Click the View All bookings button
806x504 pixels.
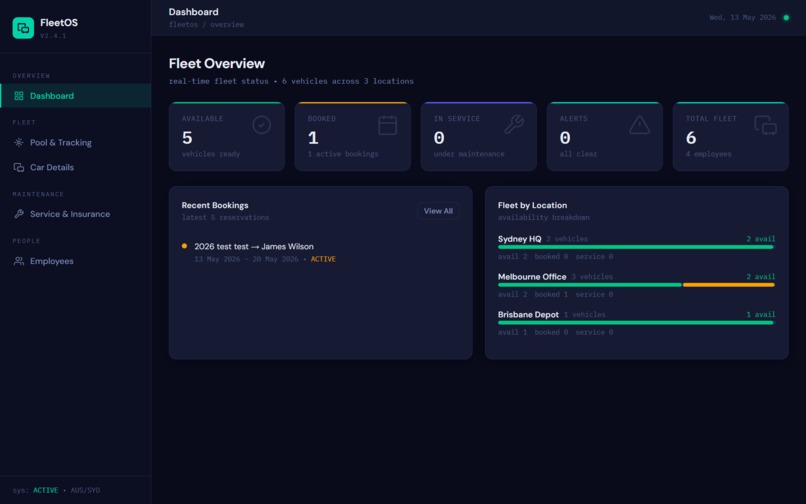(x=438, y=211)
